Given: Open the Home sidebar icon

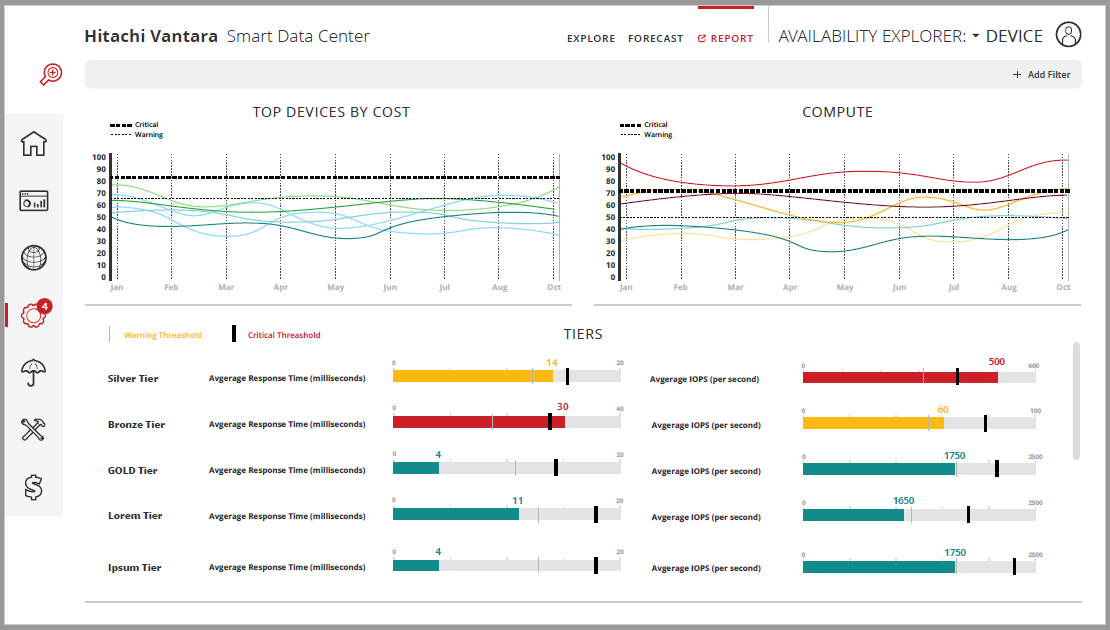Looking at the screenshot, I should tap(33, 144).
